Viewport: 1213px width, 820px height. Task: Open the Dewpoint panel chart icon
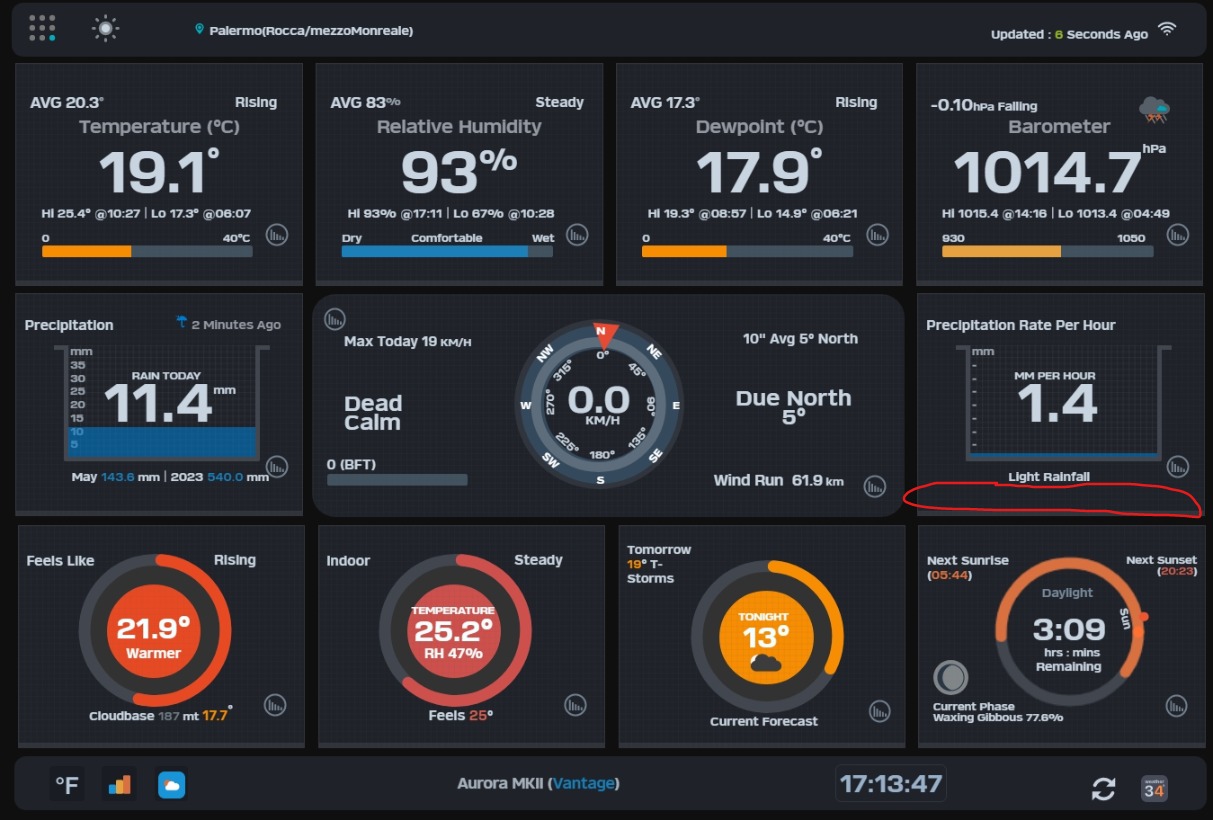click(877, 235)
